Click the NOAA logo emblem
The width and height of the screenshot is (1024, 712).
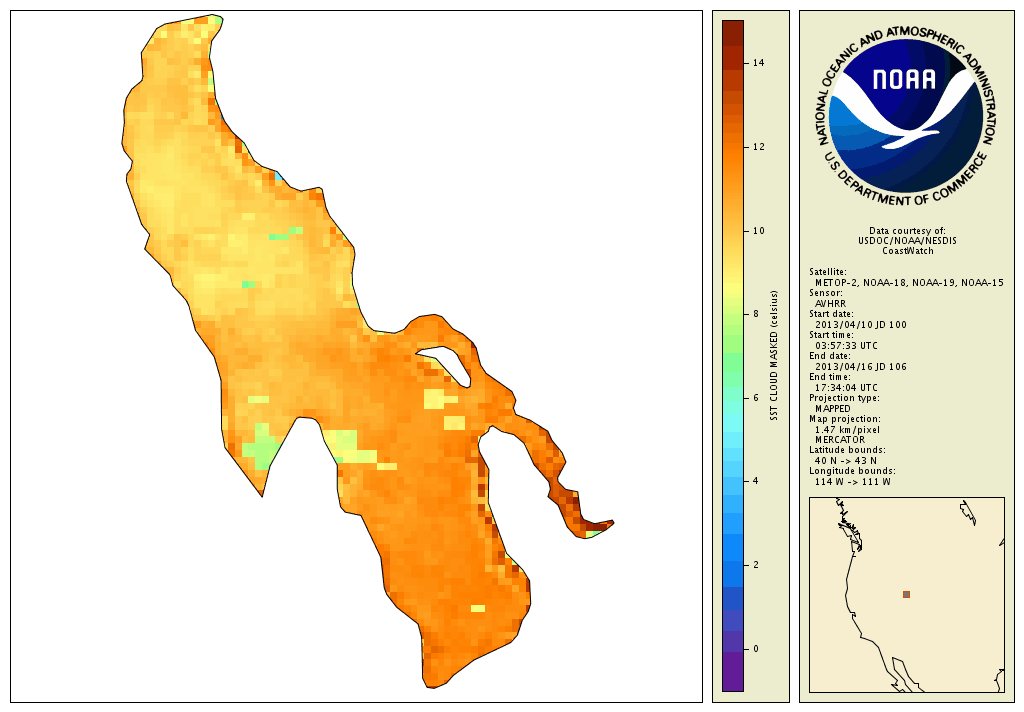[906, 118]
